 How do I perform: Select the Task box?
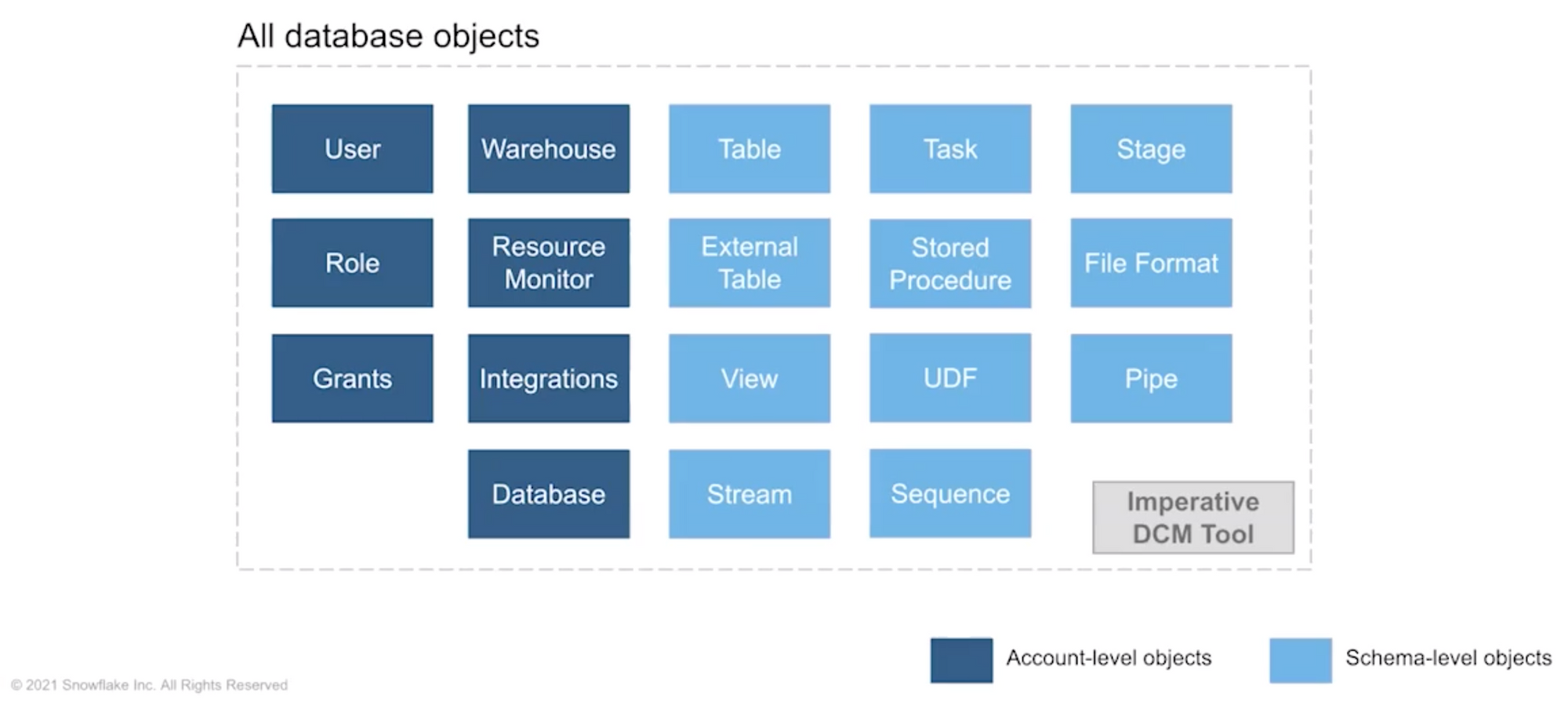pyautogui.click(x=950, y=149)
